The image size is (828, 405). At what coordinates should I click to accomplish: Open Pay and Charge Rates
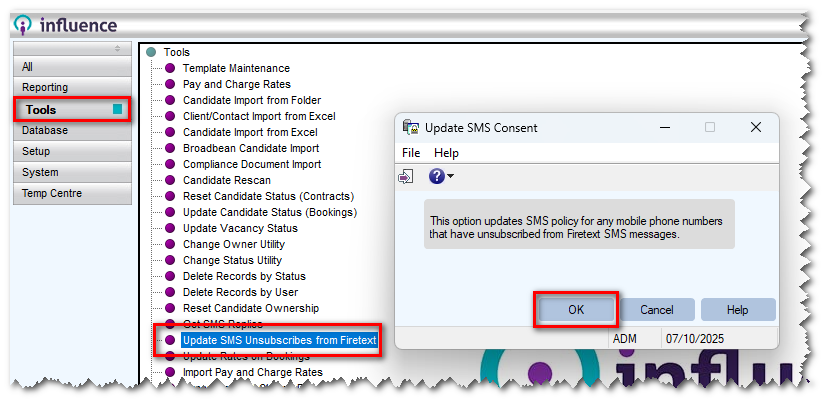point(237,84)
